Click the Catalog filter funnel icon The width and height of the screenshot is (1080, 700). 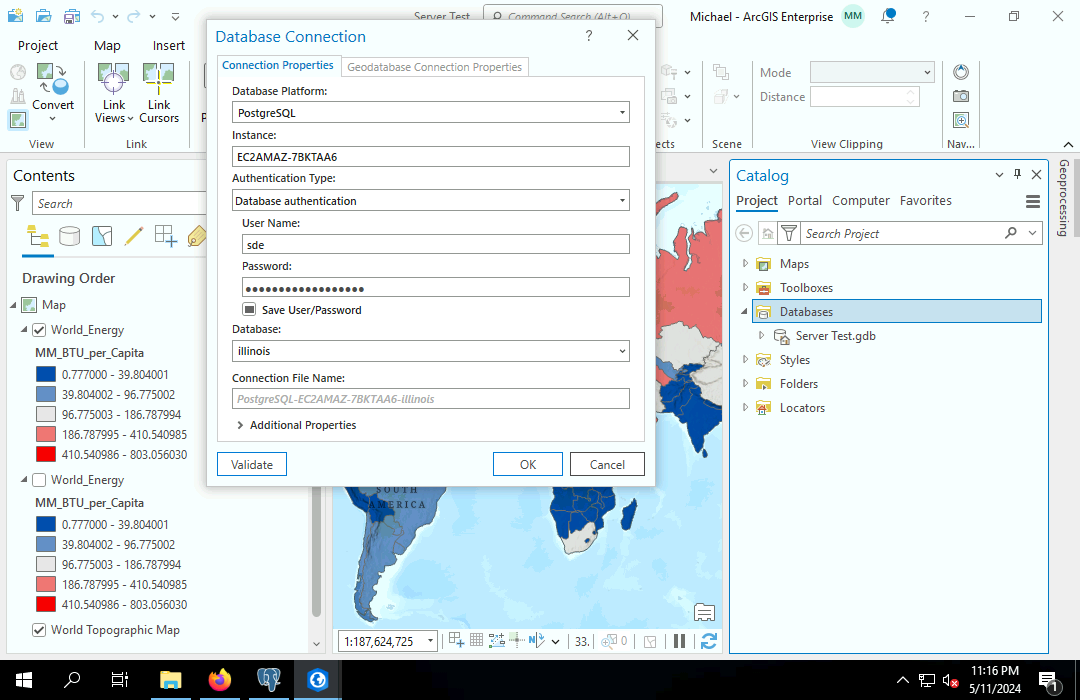(789, 234)
